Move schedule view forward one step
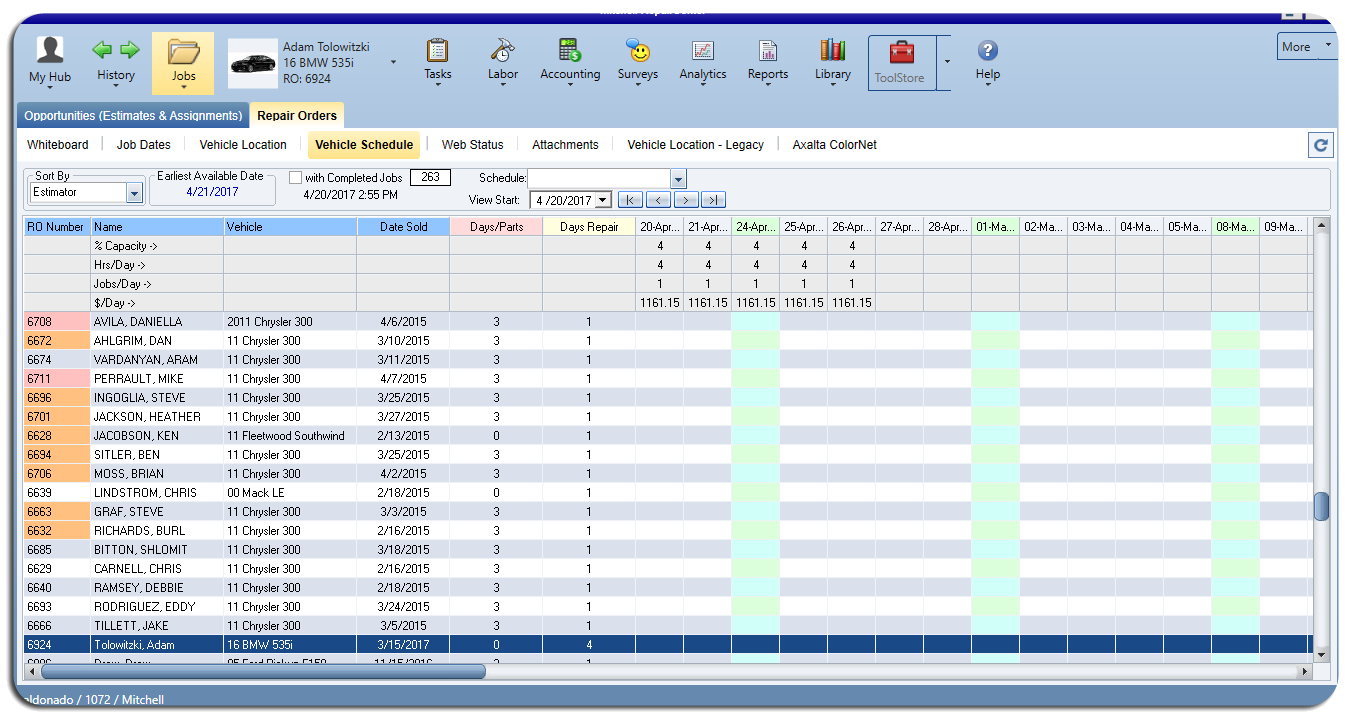Screen dimensions: 1355x719 coord(685,200)
